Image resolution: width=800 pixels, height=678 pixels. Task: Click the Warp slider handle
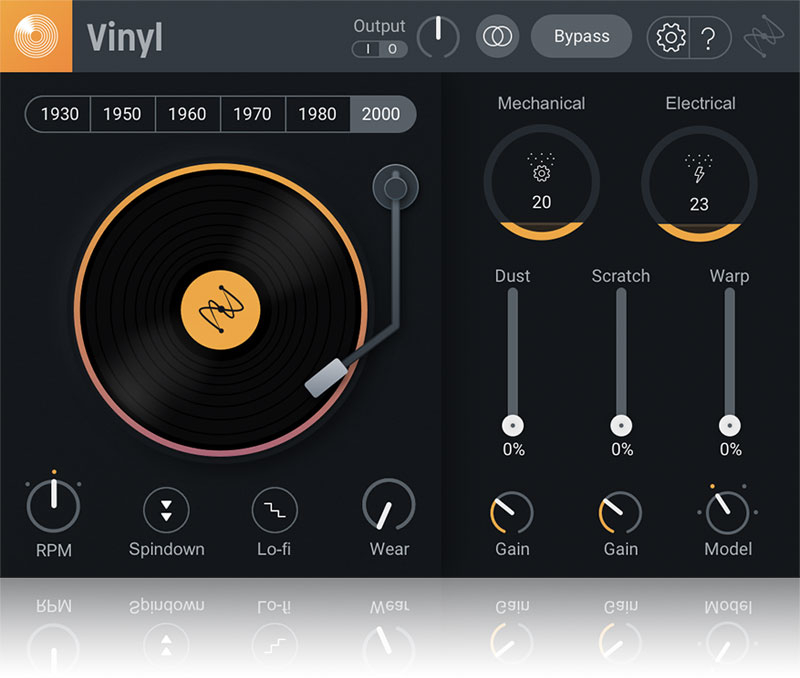coord(730,424)
